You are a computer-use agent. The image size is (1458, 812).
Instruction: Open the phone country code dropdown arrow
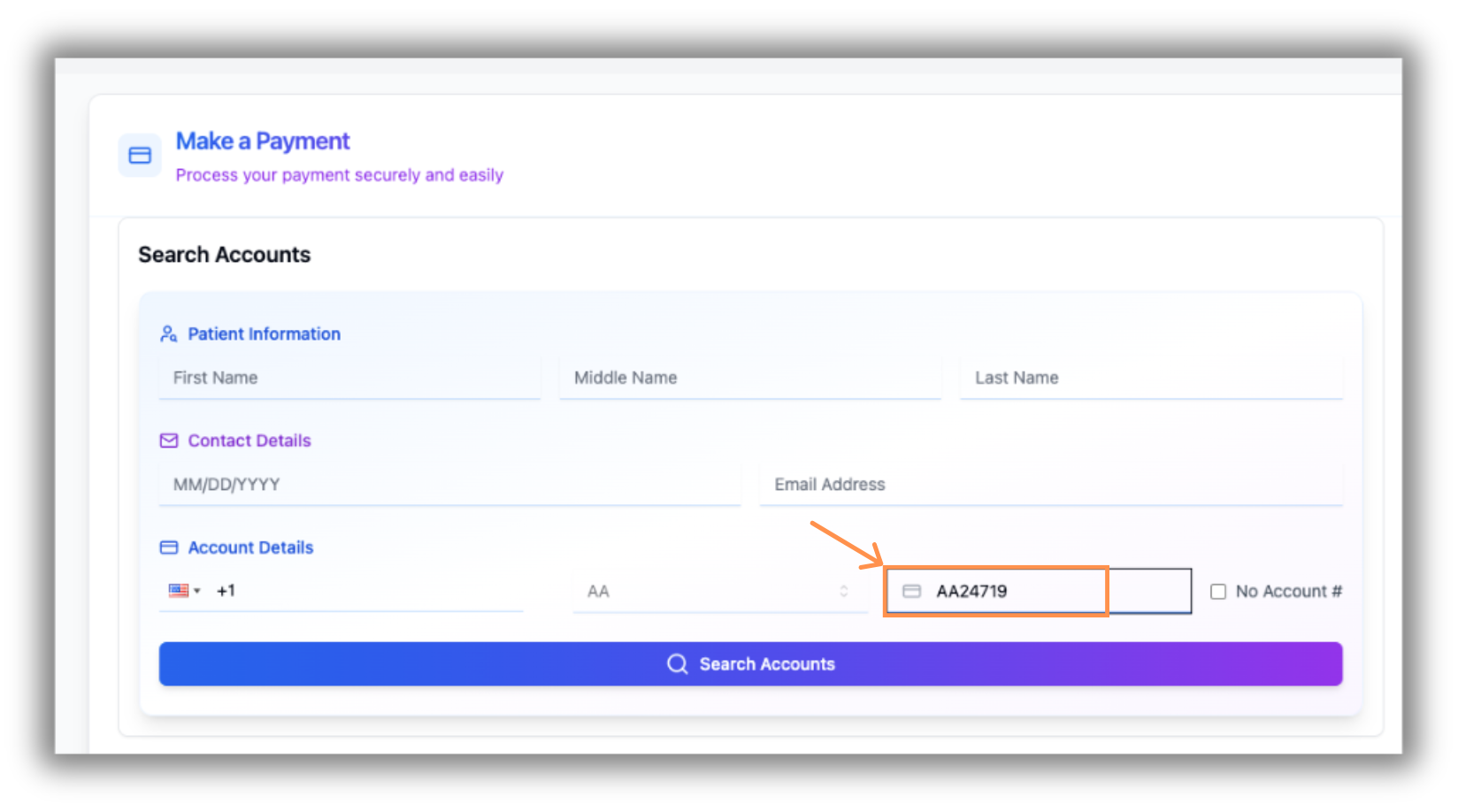coord(197,591)
